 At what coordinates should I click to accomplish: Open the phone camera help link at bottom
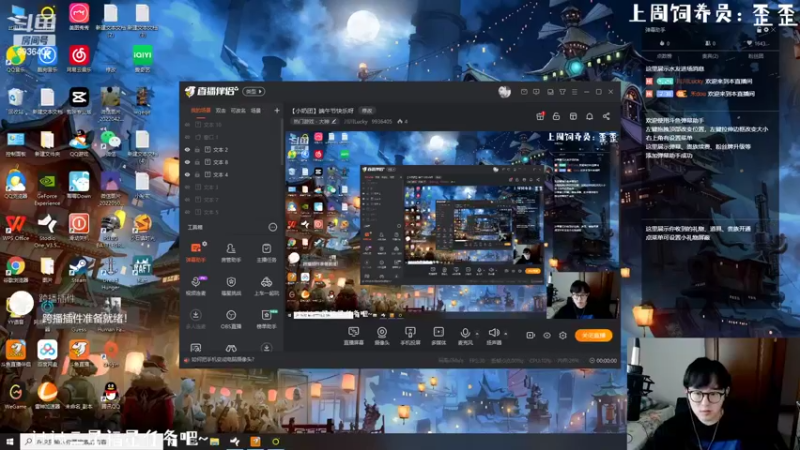(222, 360)
